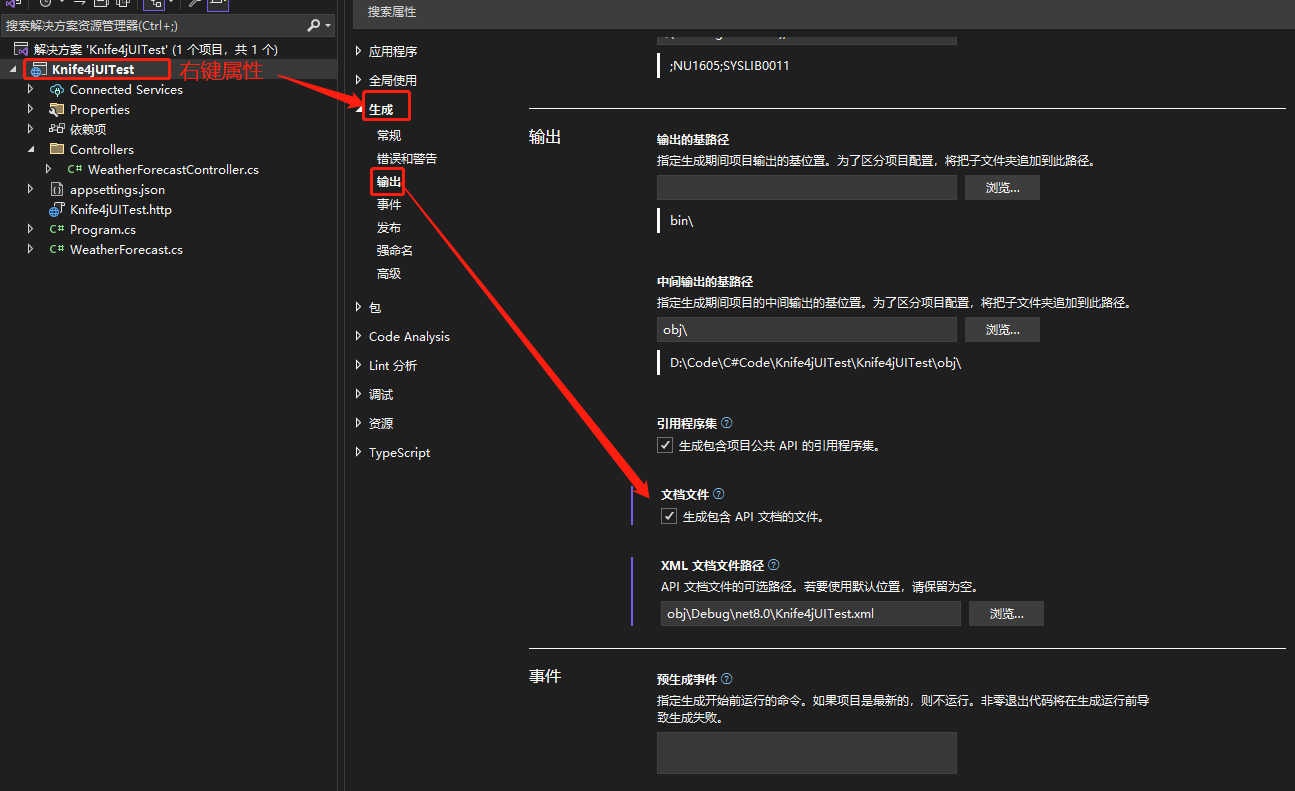Expand the Connected Services node
The image size is (1295, 791).
(31, 90)
